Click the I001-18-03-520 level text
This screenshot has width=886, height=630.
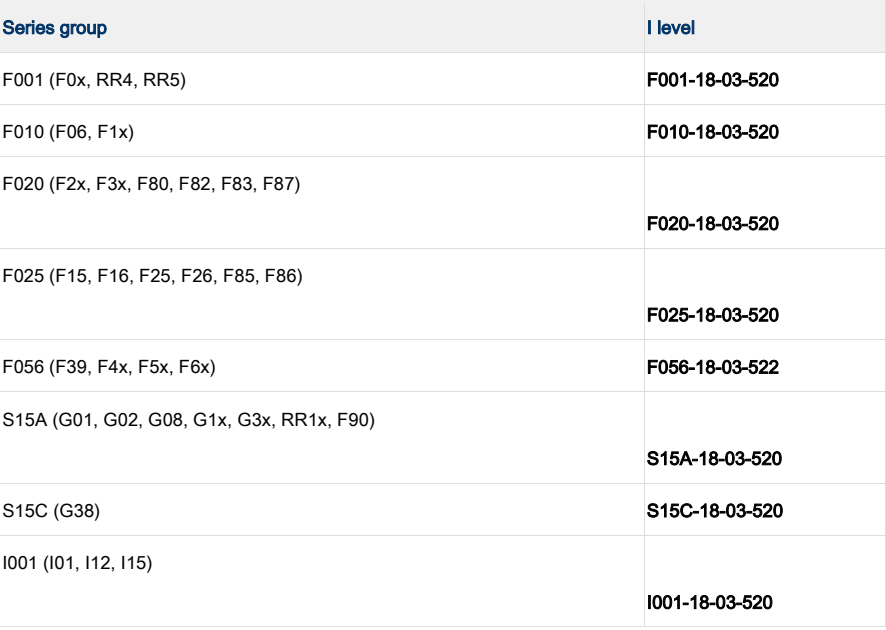(x=709, y=602)
